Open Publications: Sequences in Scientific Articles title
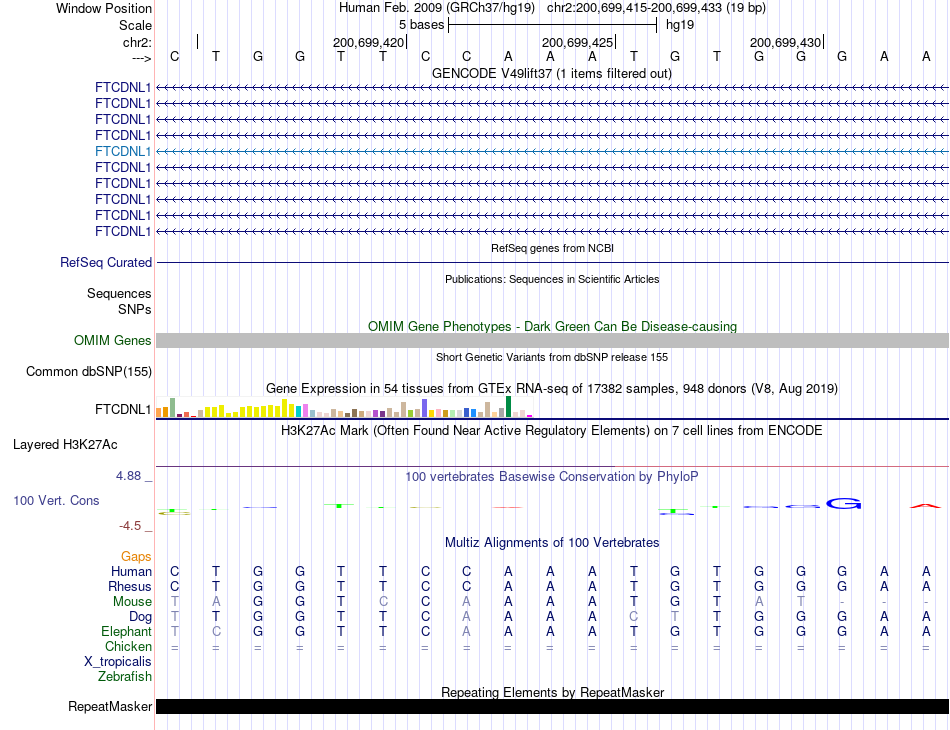This screenshot has height=730, width=950. pos(552,279)
